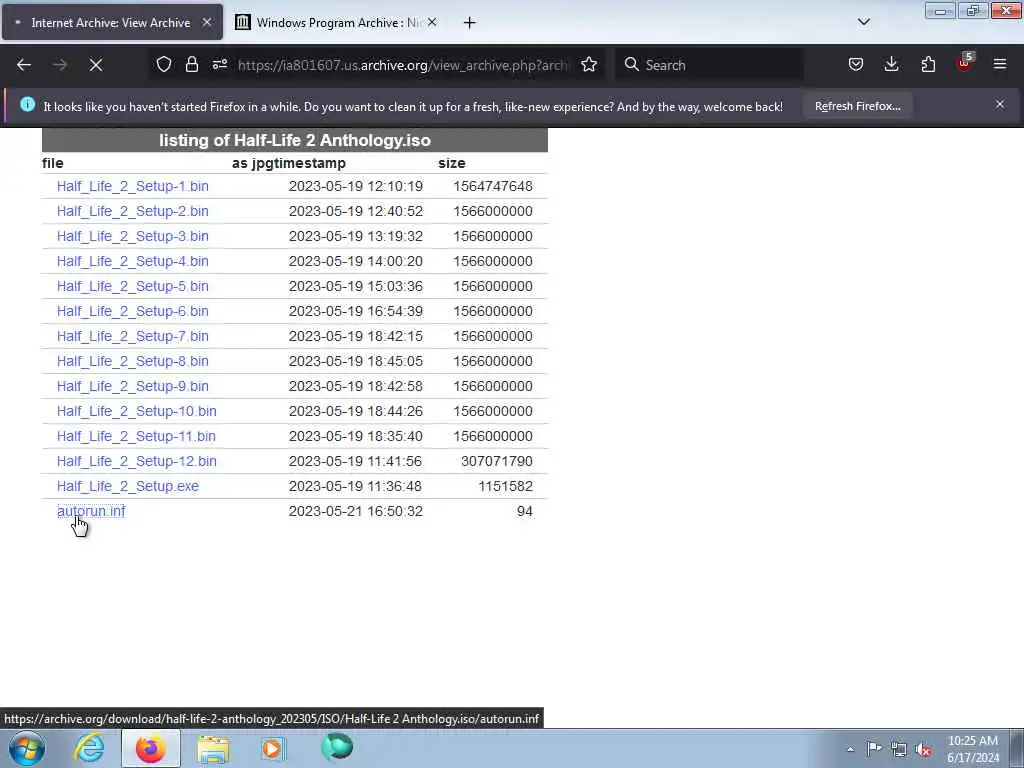1024x768 pixels.
Task: Dismiss the Firefox refresh notification bar
Action: (1000, 104)
